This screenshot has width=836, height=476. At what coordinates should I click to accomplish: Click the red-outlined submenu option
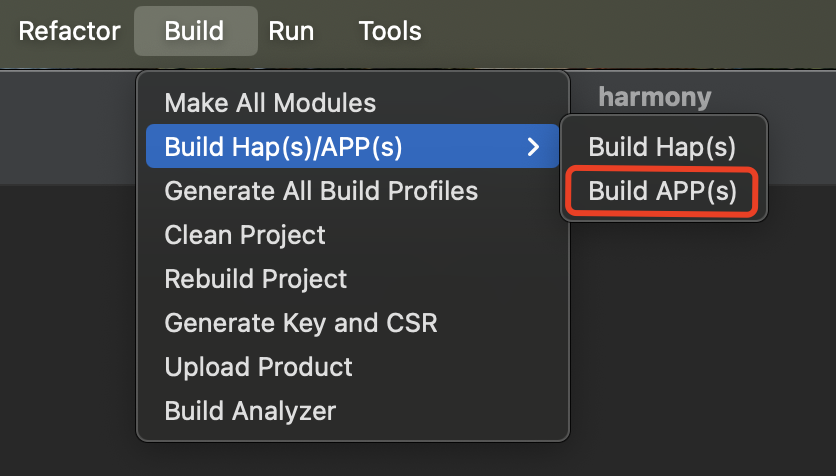[x=662, y=191]
